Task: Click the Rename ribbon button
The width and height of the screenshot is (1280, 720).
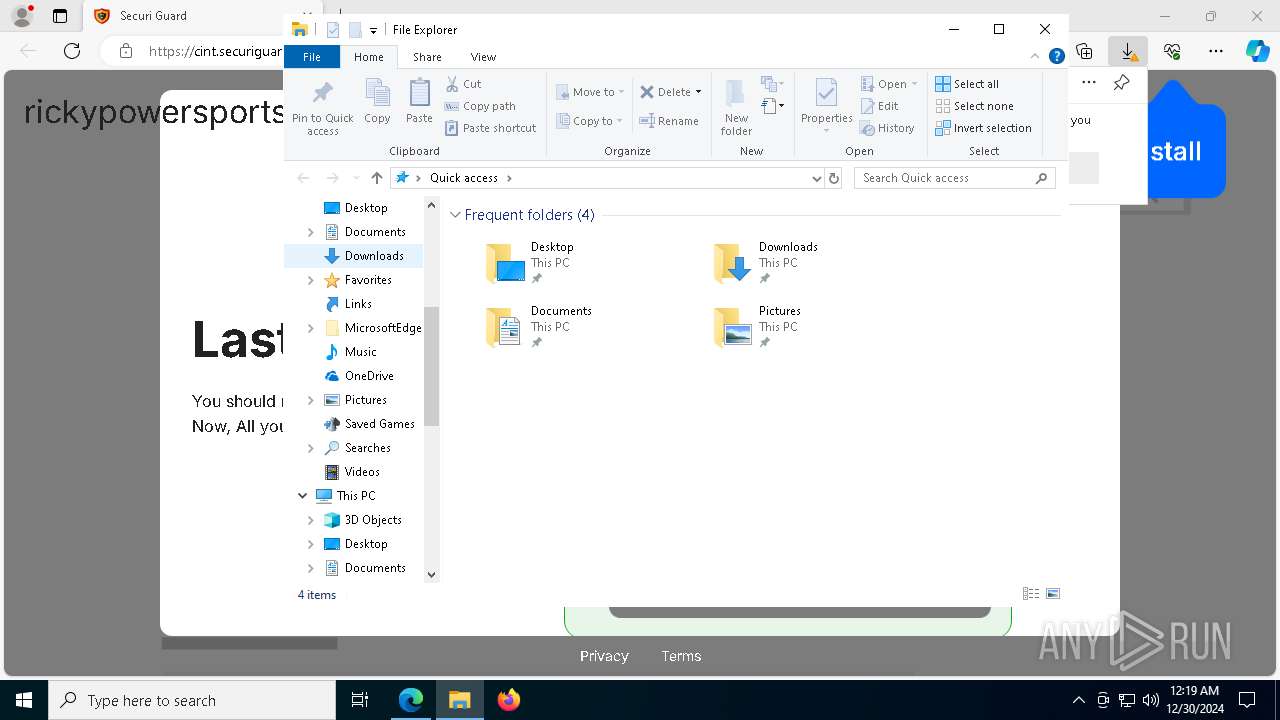Action: pos(669,121)
